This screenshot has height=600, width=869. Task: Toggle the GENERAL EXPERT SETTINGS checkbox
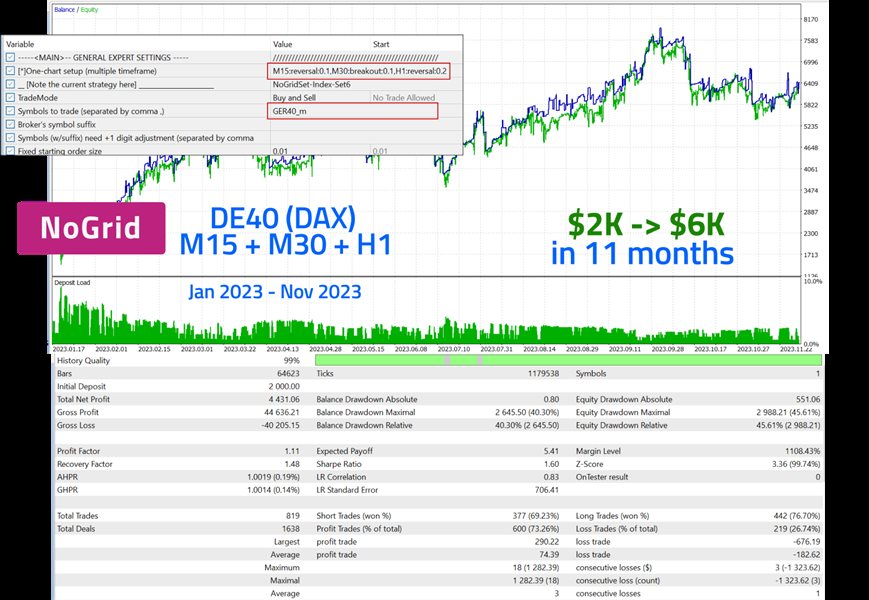point(11,58)
